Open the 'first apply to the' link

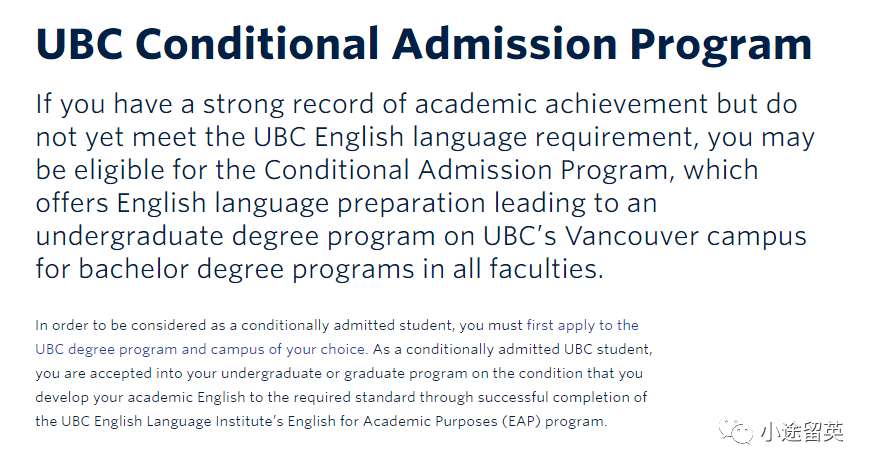tap(582, 325)
